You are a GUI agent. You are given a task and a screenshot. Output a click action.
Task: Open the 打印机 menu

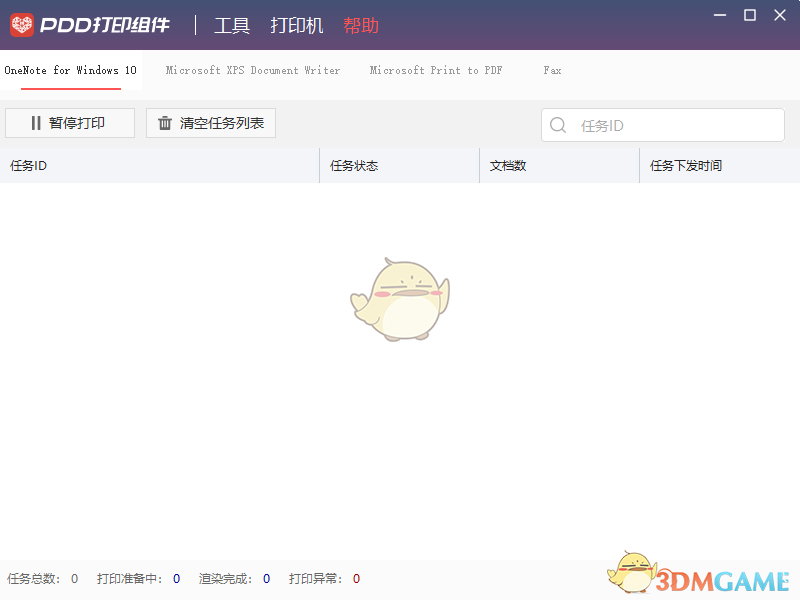point(297,26)
